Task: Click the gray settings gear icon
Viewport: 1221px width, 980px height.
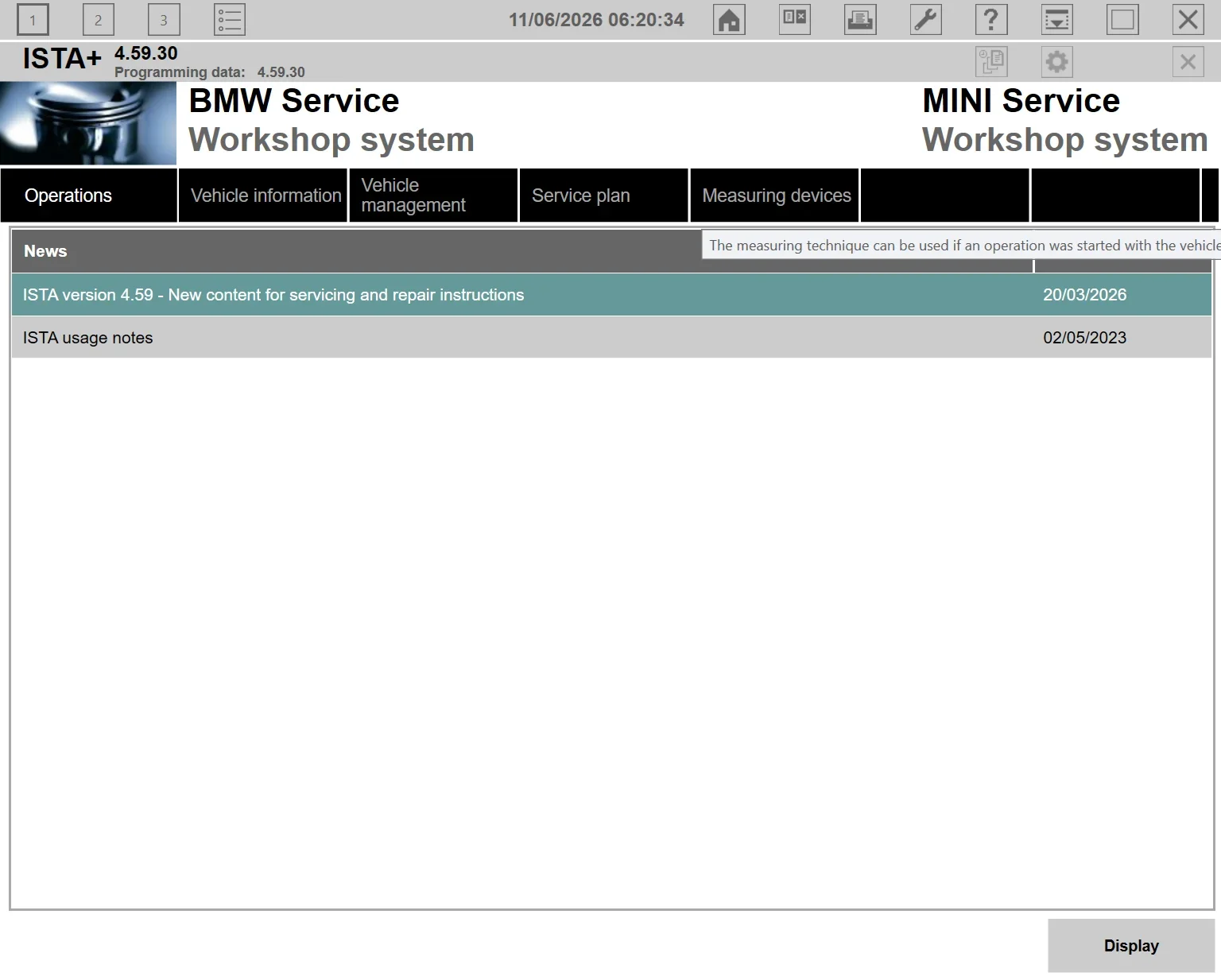Action: tap(1056, 62)
